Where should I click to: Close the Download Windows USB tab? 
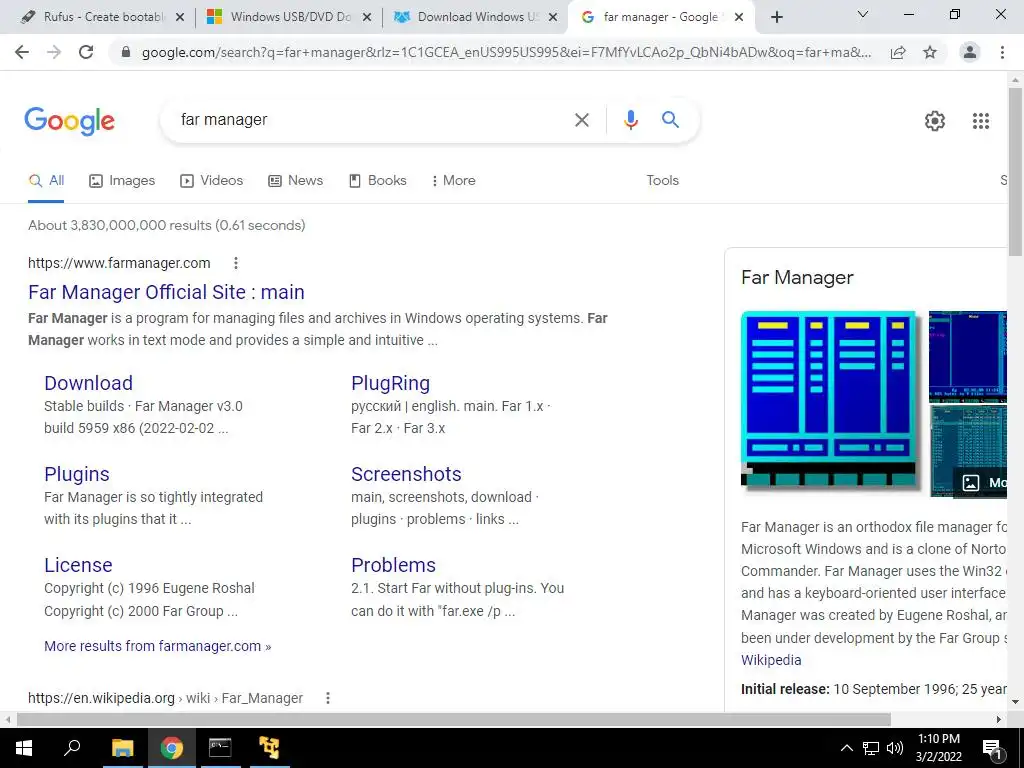tap(553, 17)
